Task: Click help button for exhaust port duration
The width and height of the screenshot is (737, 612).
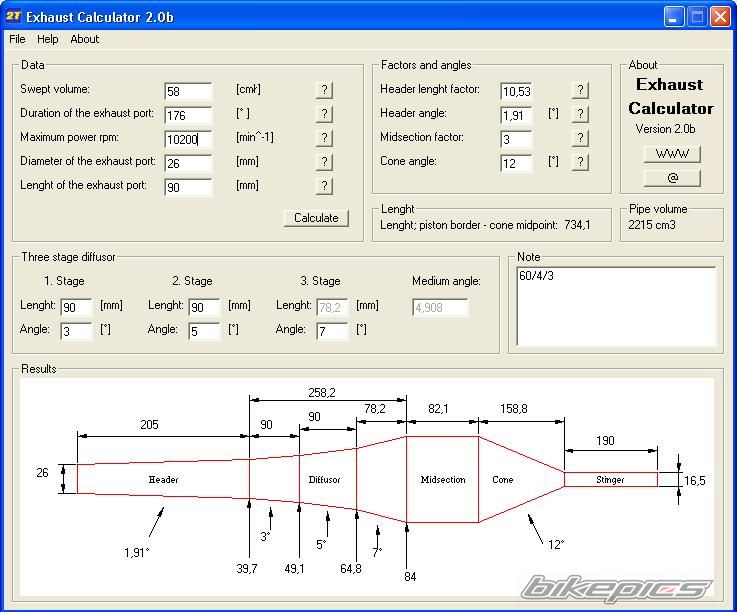Action: pos(324,114)
